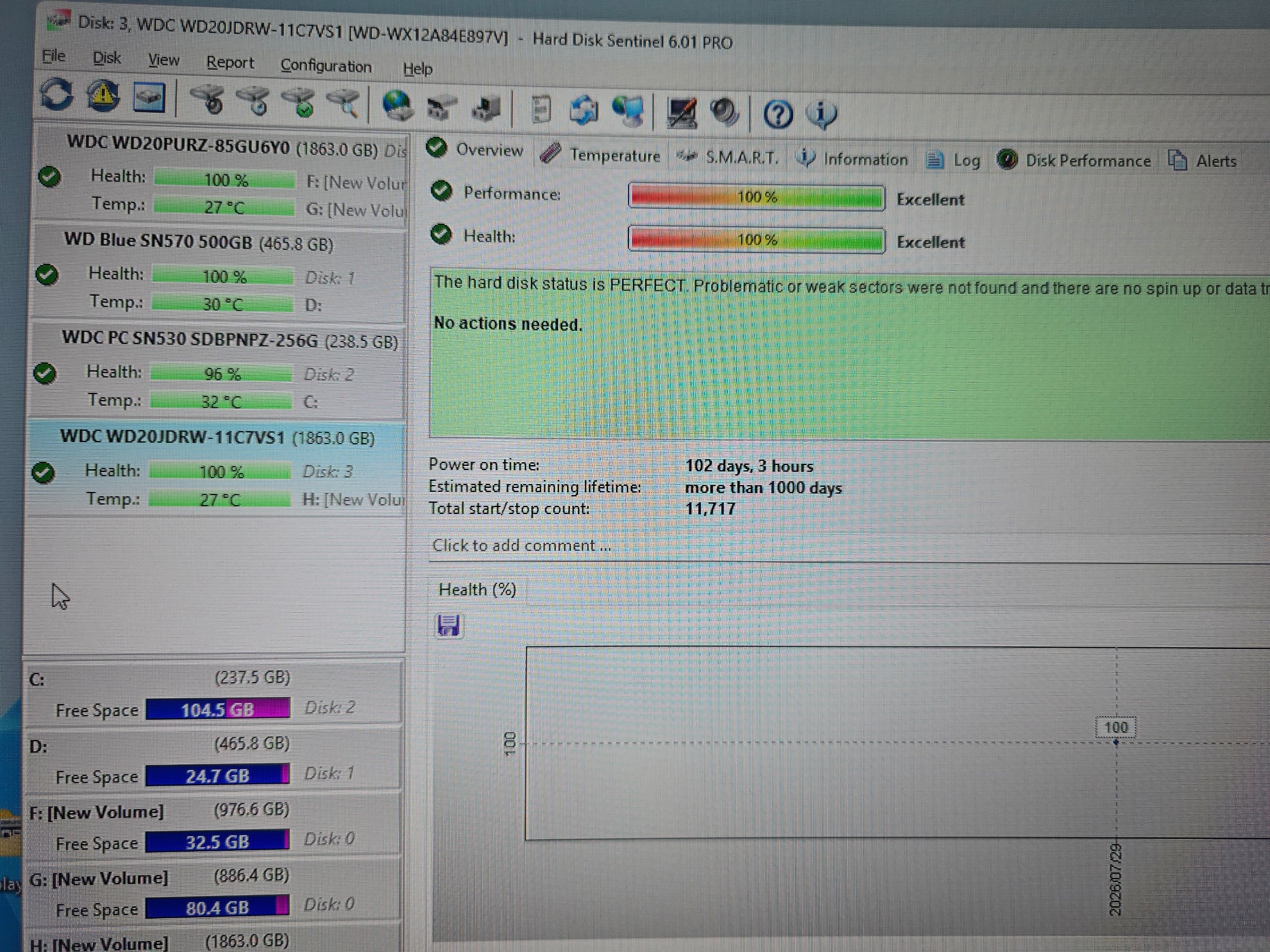Click the 'F: [New Volume]' partition label
The image size is (1270, 952).
(x=96, y=812)
